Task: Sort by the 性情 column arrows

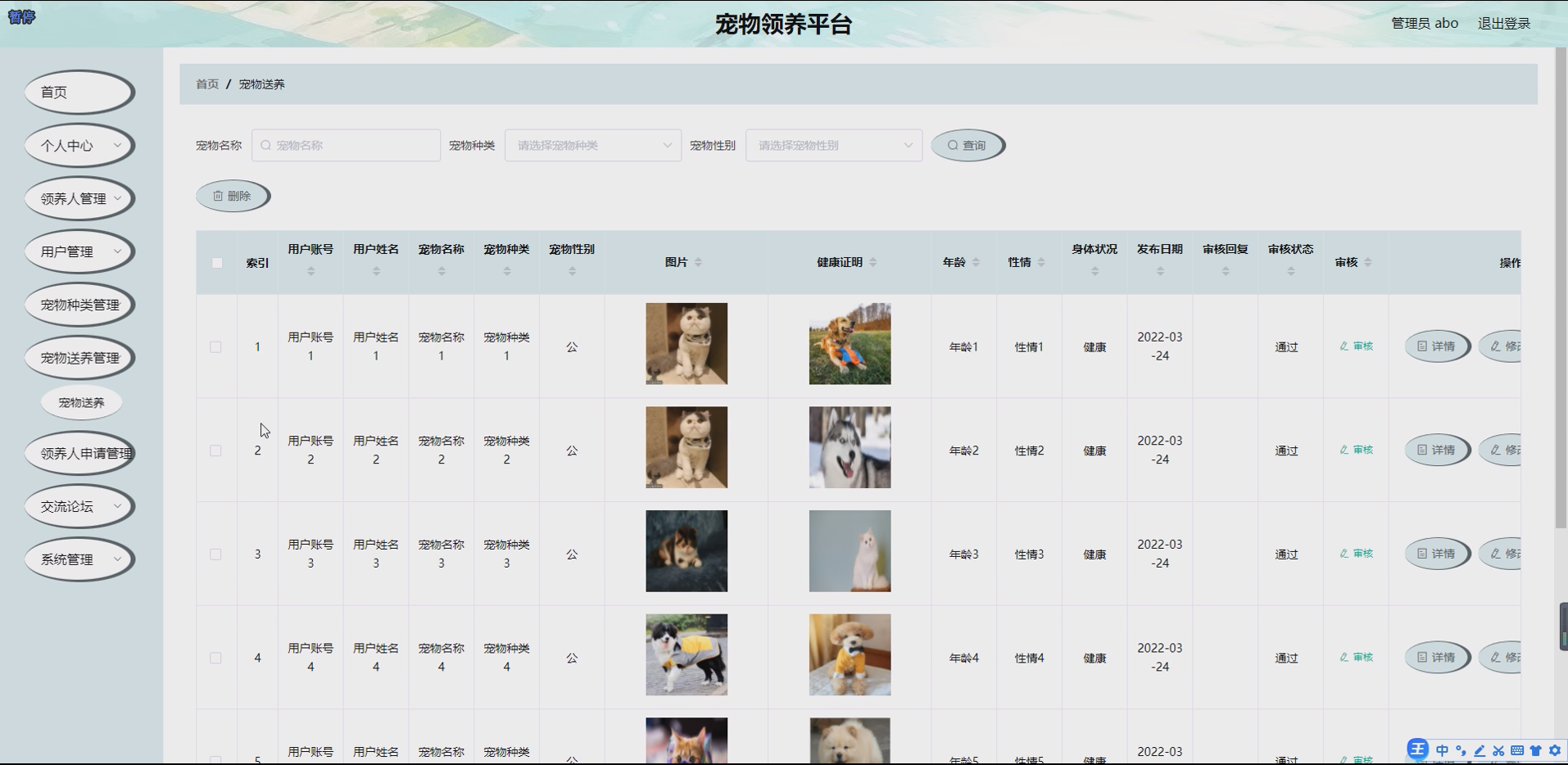Action: 1041,262
